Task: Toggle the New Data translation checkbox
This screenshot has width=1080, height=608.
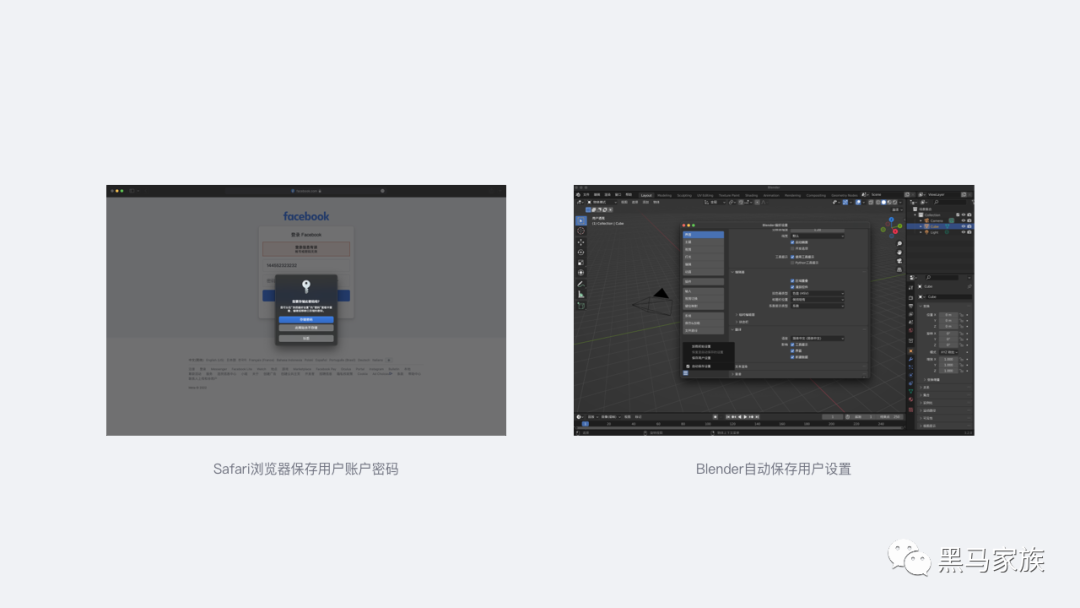Action: click(792, 357)
